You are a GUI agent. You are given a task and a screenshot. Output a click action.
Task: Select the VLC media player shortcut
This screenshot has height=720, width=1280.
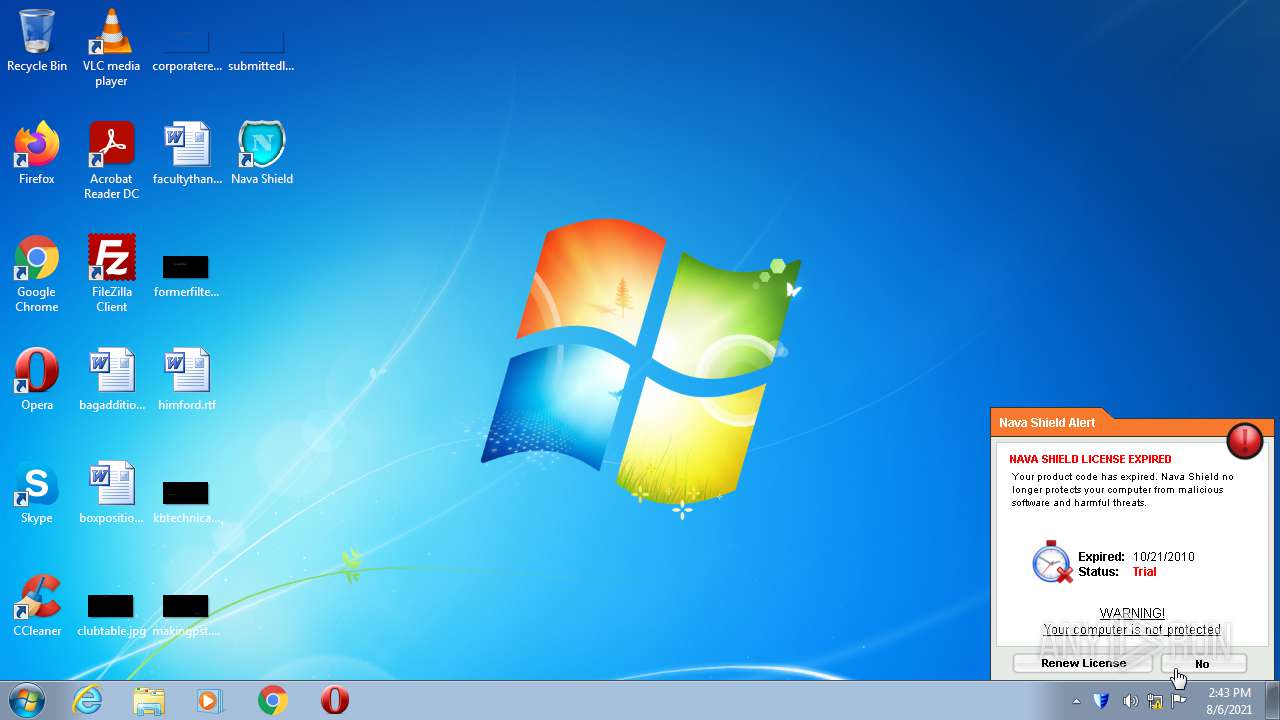pyautogui.click(x=111, y=47)
